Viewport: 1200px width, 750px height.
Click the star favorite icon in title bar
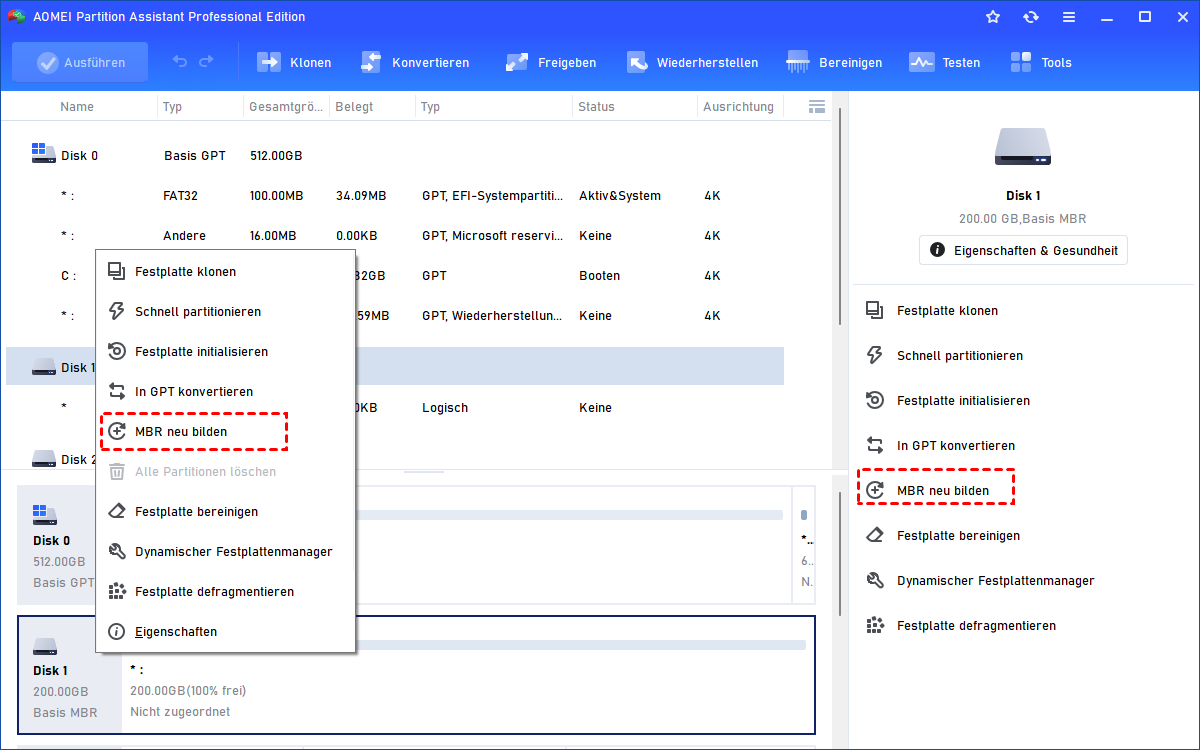coord(993,17)
